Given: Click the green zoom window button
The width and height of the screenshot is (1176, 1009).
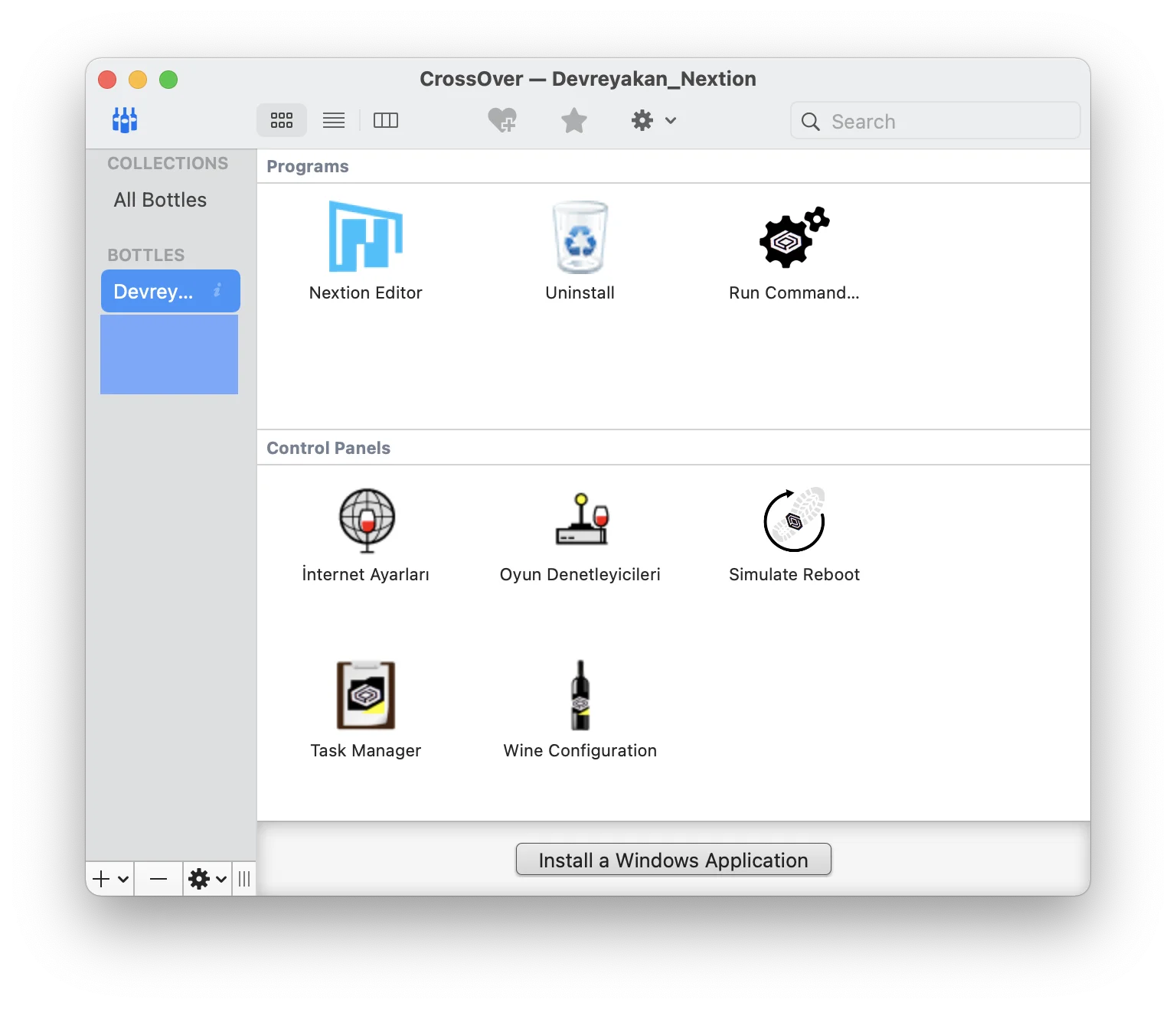Looking at the screenshot, I should 168,80.
